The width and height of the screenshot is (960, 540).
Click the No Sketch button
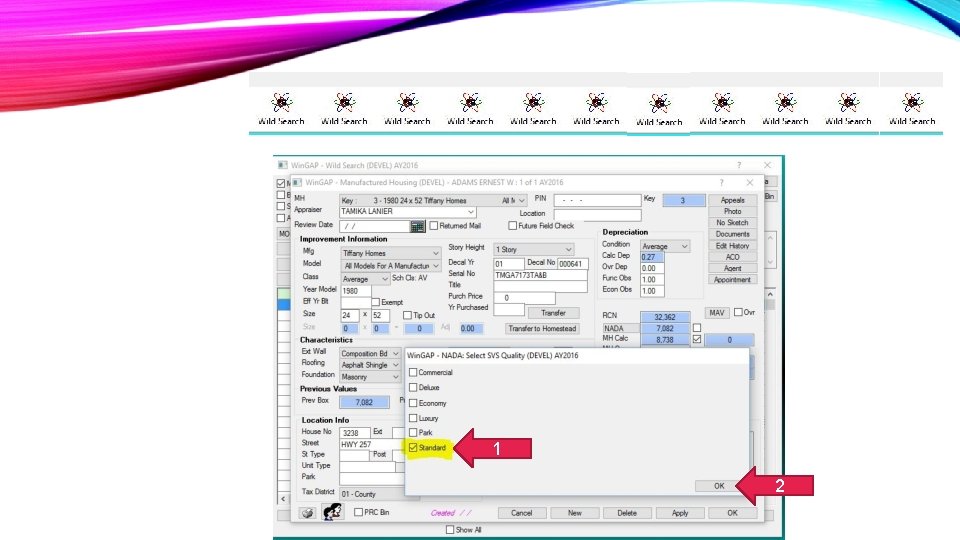pos(732,223)
